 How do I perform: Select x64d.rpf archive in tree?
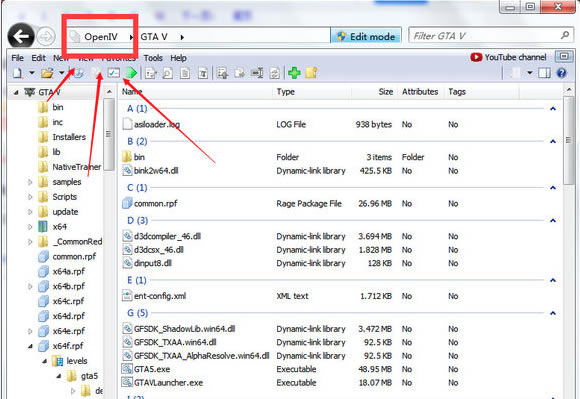[x=69, y=316]
